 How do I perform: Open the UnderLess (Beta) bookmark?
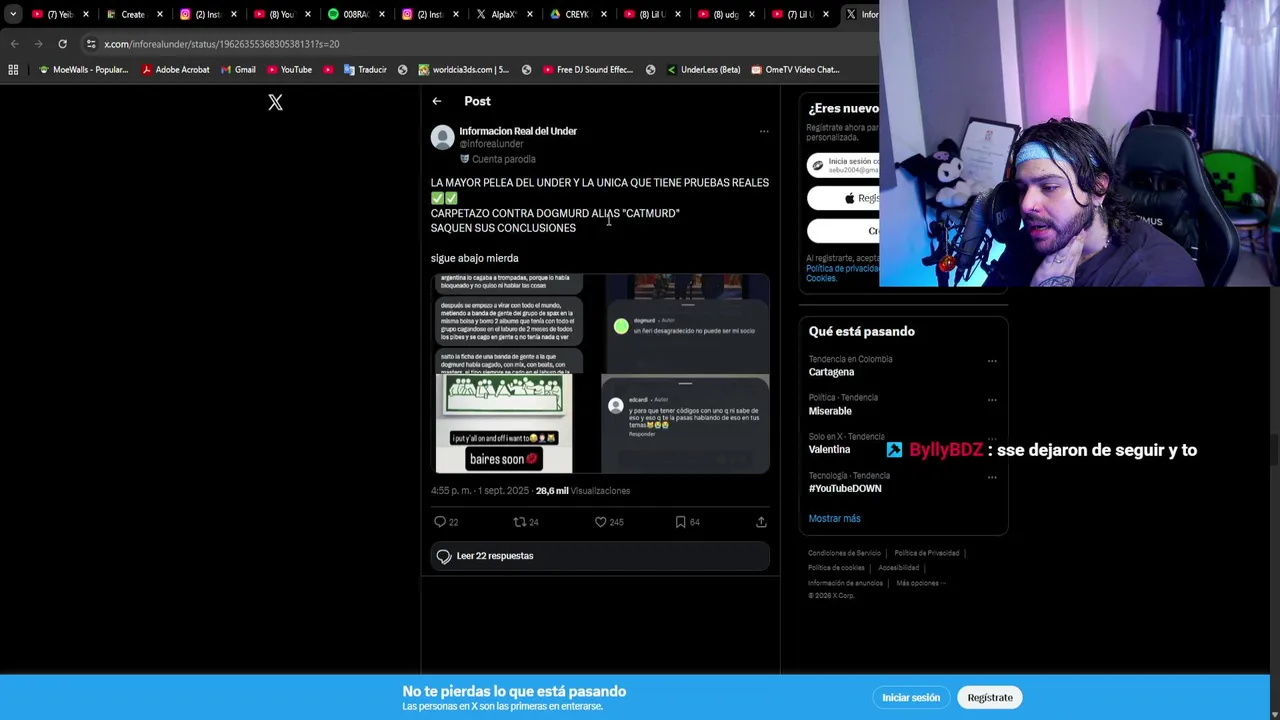tap(703, 70)
